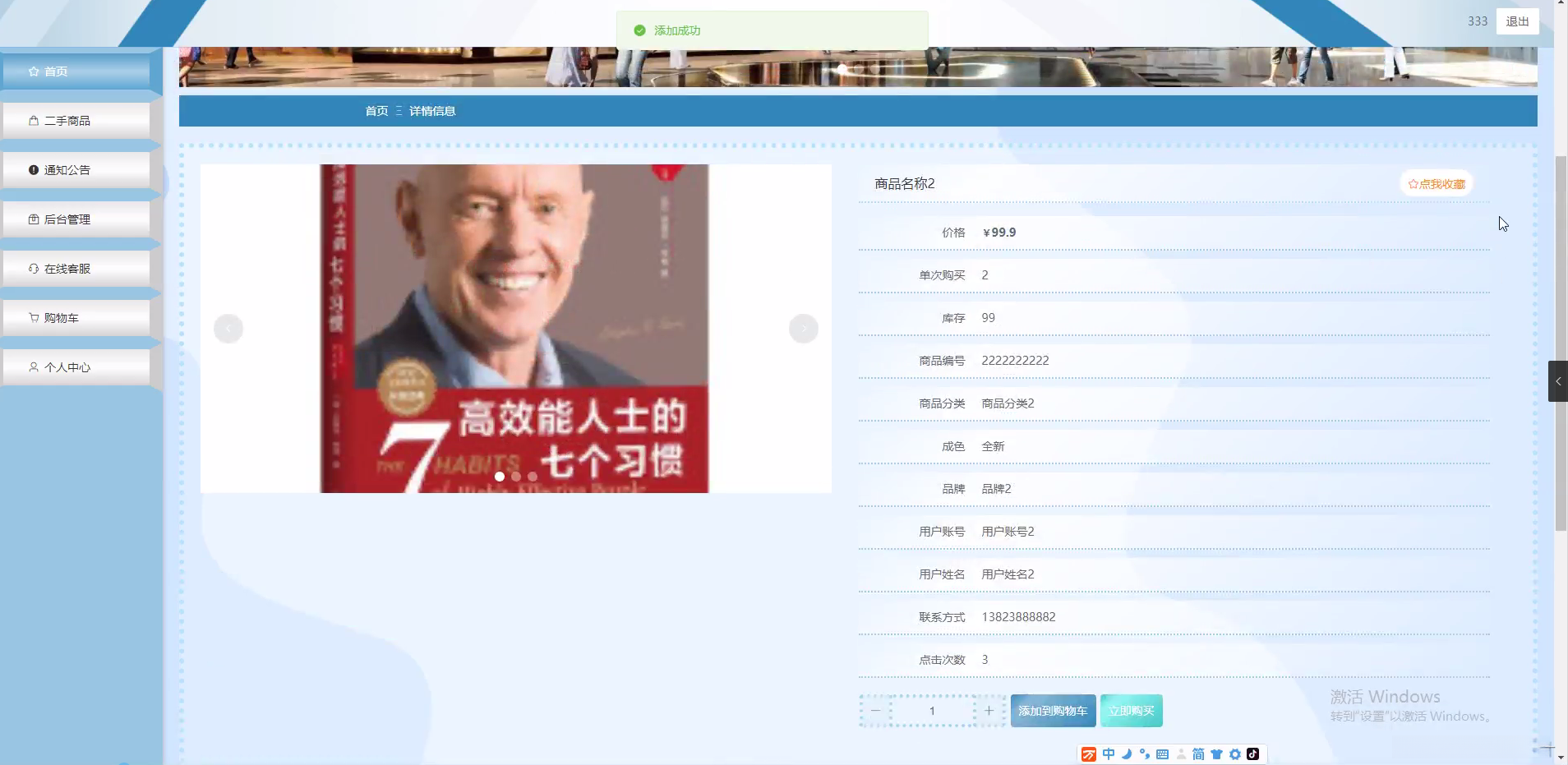Show next product image with right arrow
Viewport: 1568px width, 765px height.
[804, 329]
